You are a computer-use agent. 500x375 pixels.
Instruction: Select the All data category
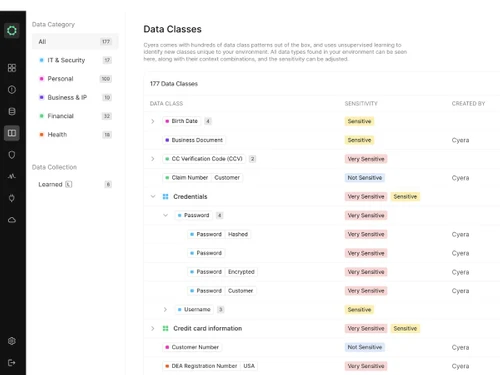tap(75, 42)
